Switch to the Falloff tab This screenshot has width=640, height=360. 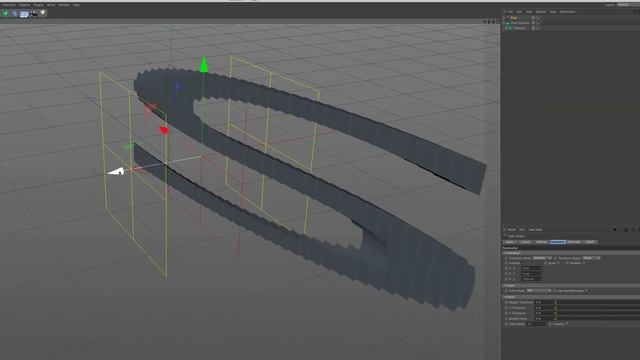point(590,242)
